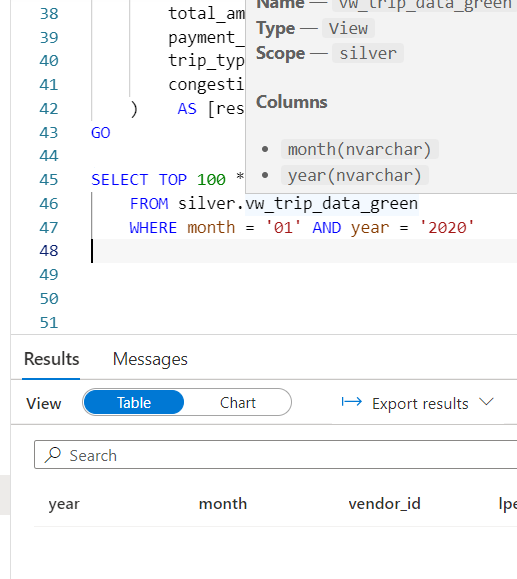This screenshot has width=517, height=579.
Task: Open the Results tab
Action: 51,359
